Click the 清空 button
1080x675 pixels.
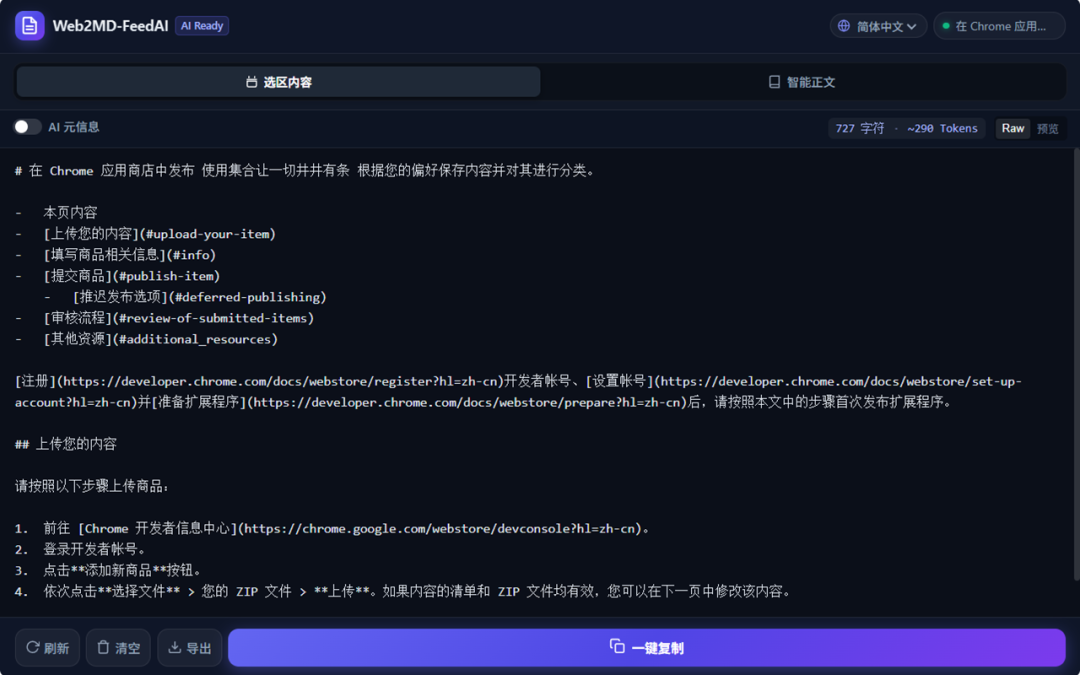pos(118,647)
